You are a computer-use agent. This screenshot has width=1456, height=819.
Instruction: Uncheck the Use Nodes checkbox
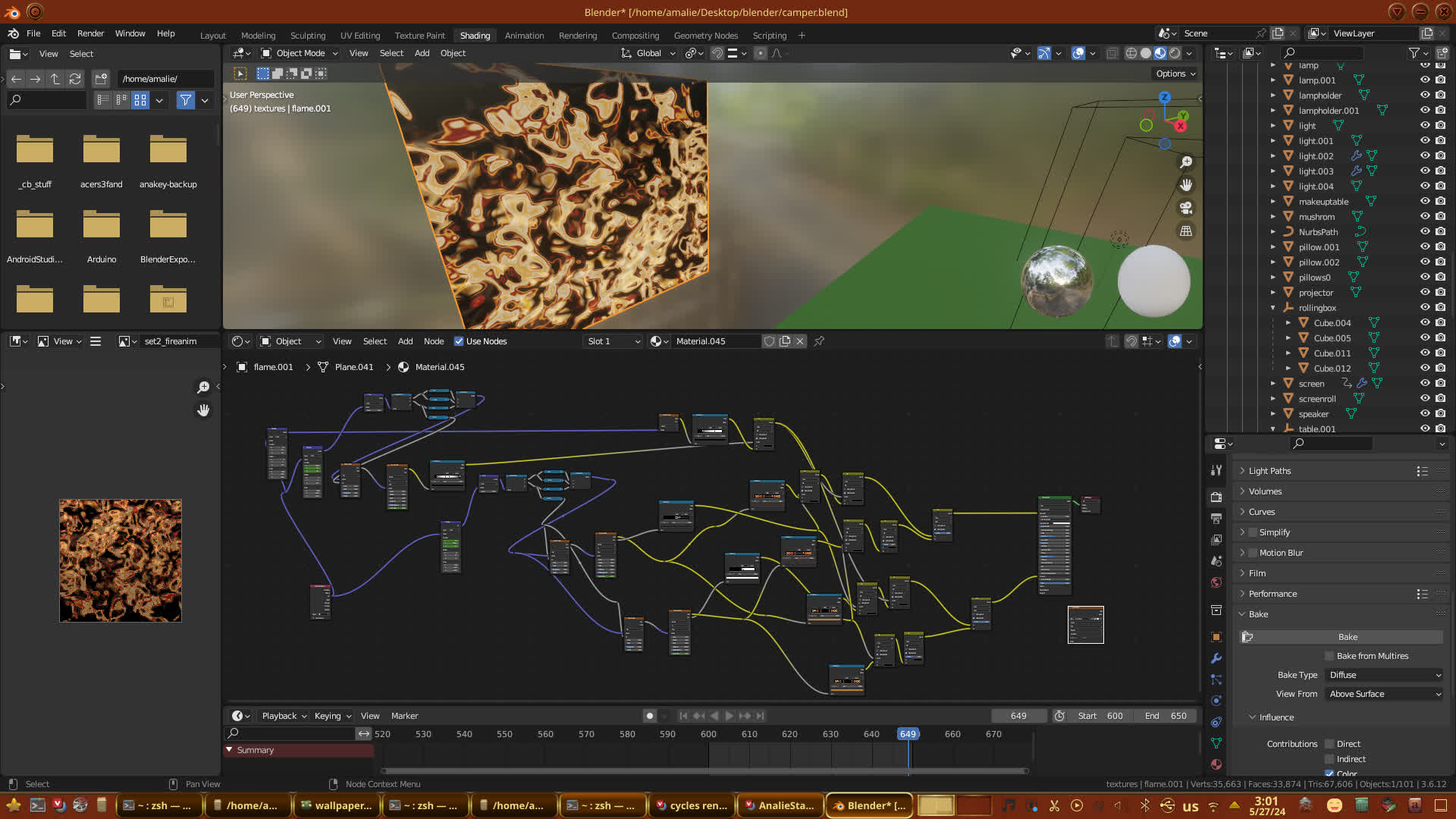click(459, 341)
